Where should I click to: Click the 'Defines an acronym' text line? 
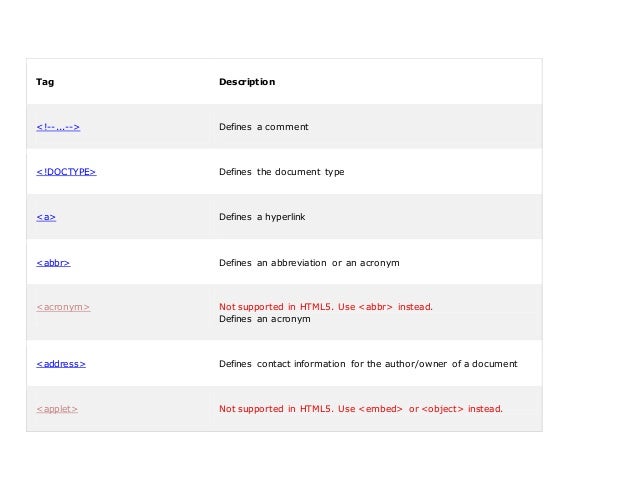(264, 319)
